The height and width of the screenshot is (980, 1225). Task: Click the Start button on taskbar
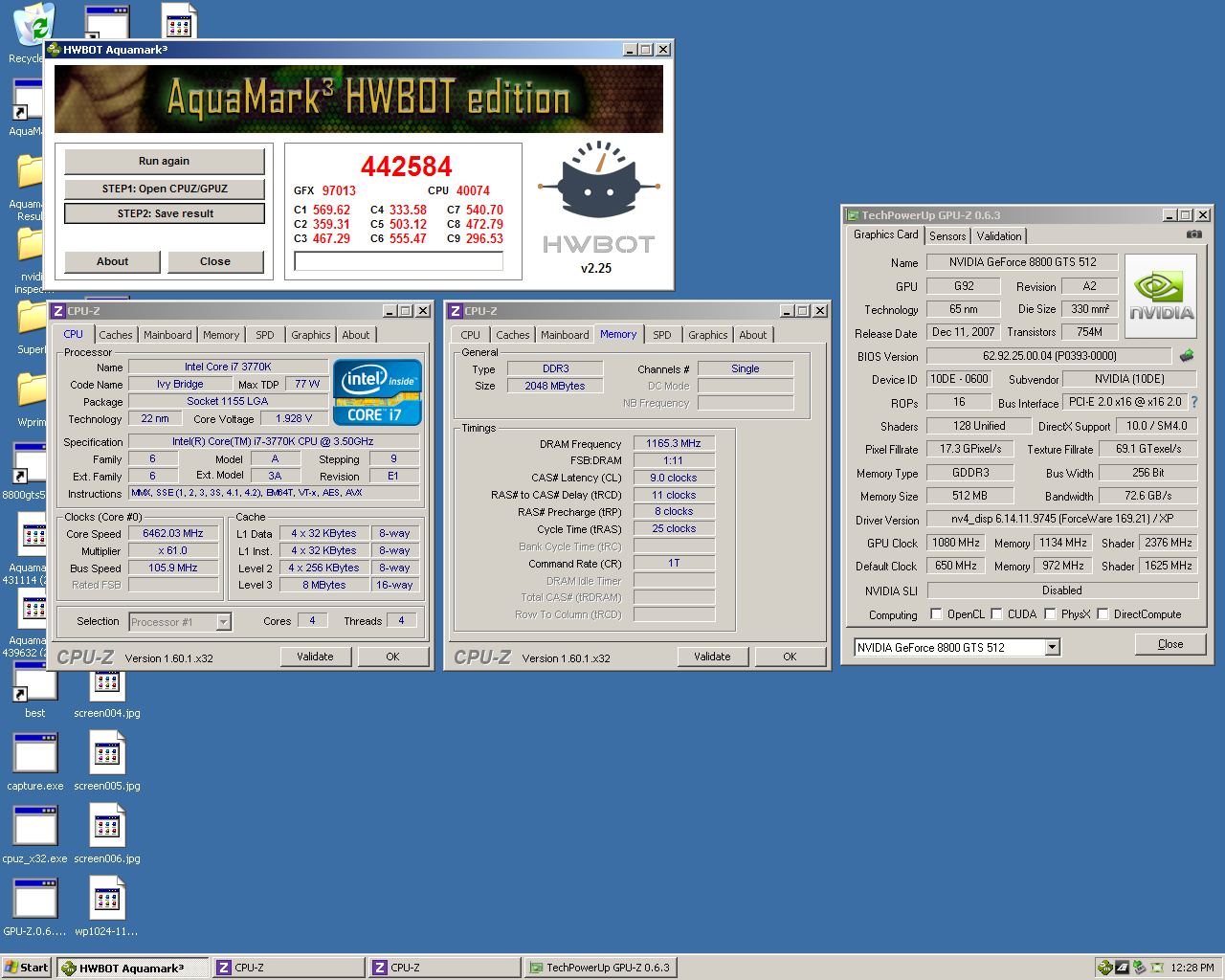27,968
